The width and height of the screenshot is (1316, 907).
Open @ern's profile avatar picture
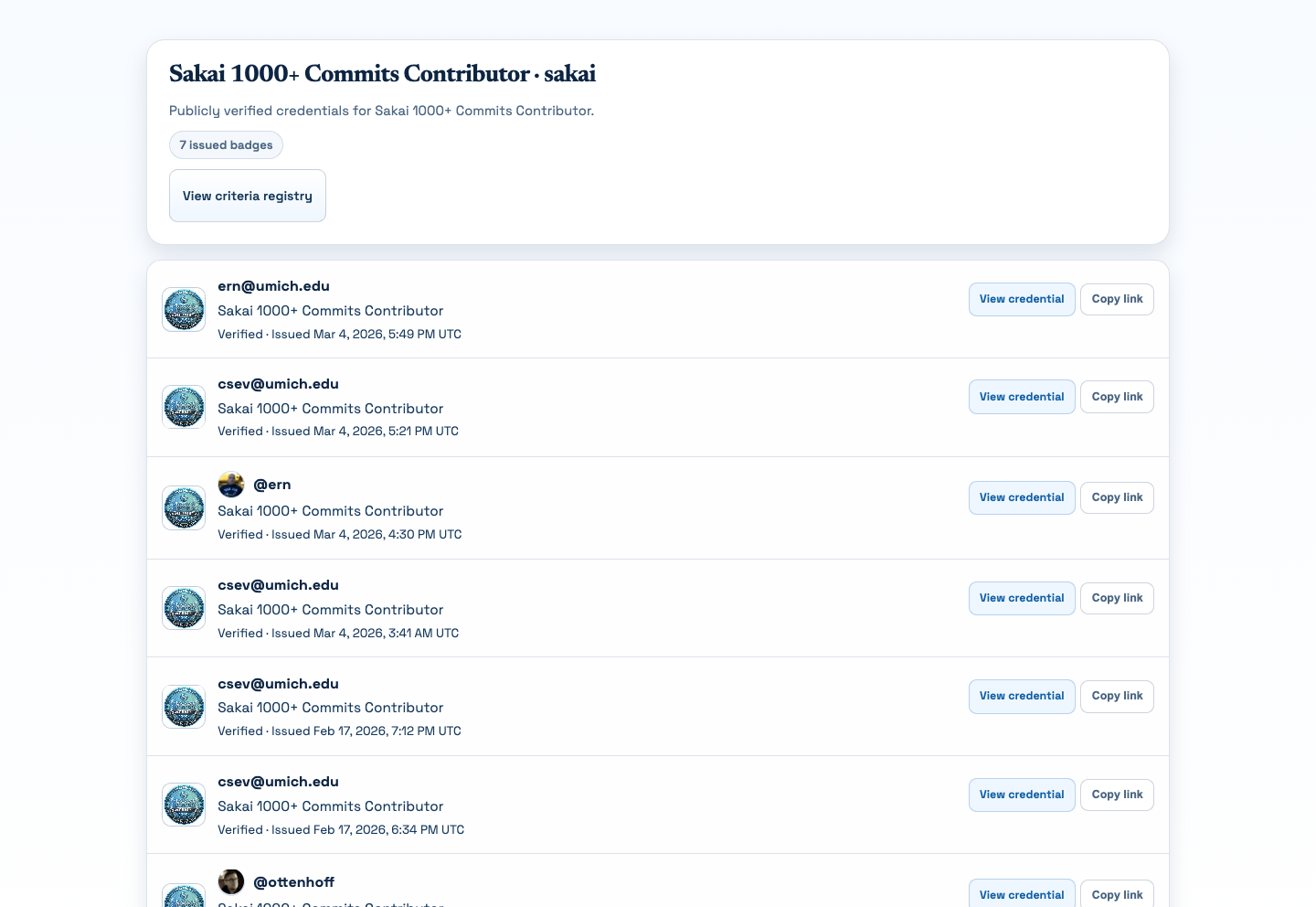231,485
